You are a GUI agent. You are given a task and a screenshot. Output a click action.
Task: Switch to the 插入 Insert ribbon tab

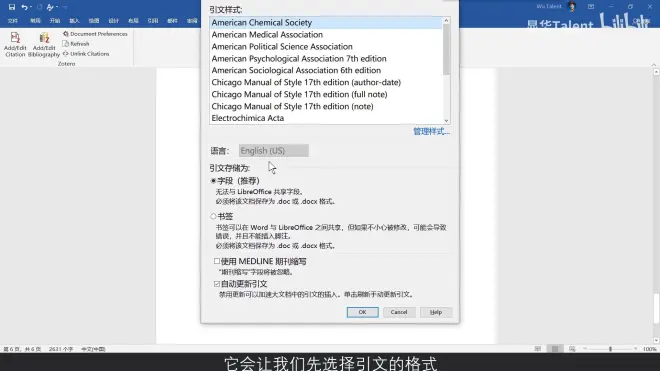pos(74,21)
